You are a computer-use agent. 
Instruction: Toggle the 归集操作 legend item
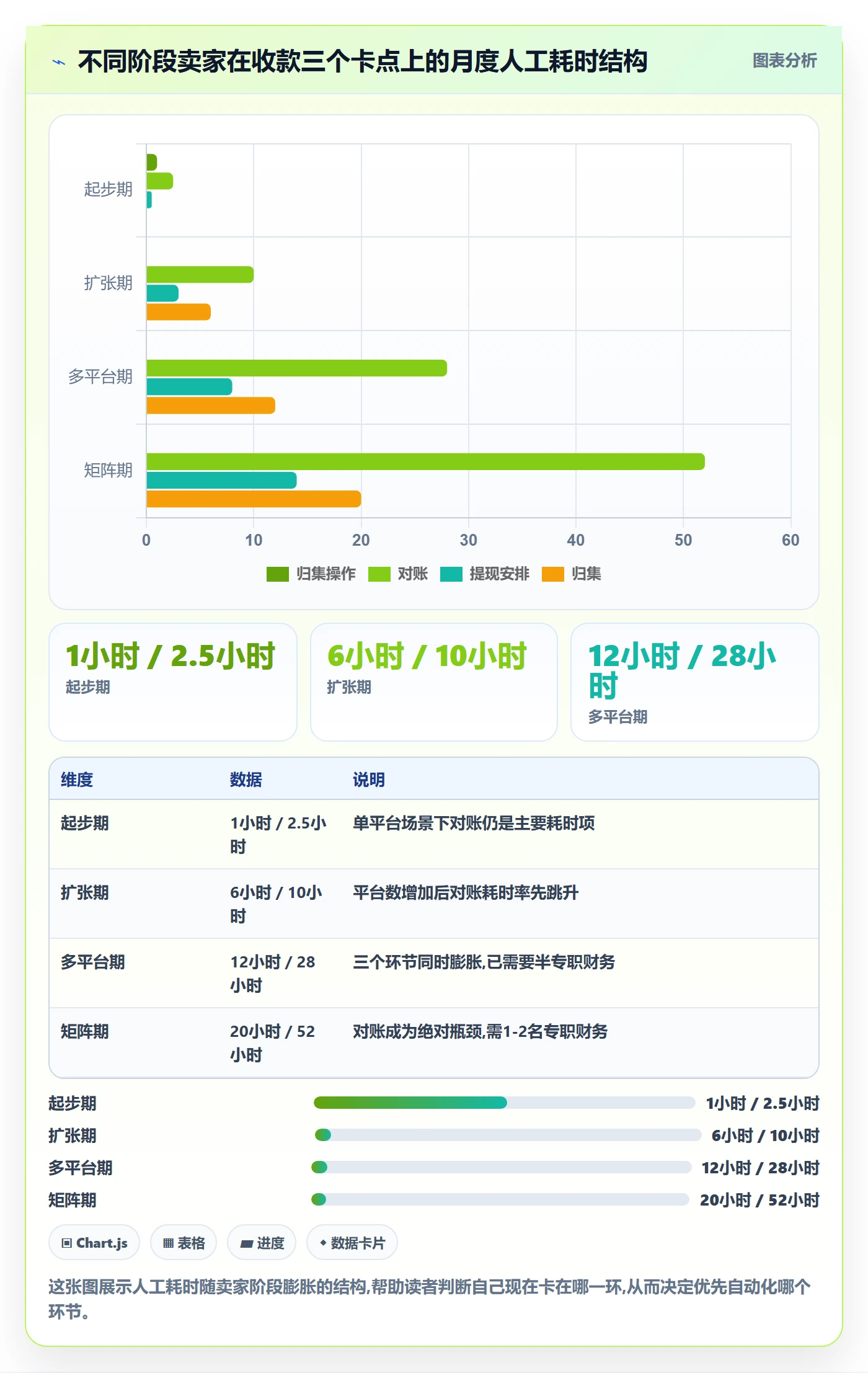click(x=311, y=574)
